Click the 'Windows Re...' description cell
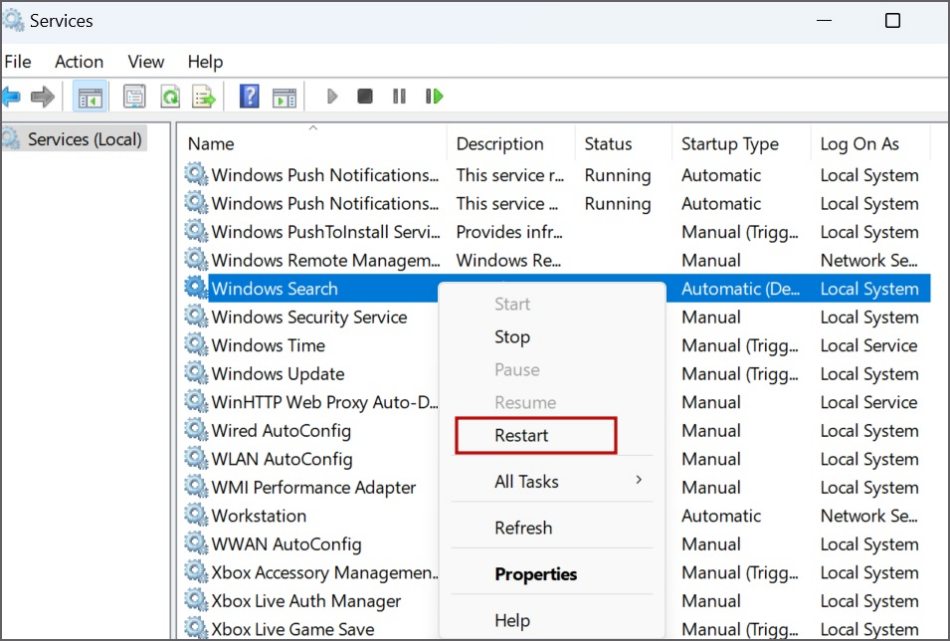The width and height of the screenshot is (950, 641). (x=508, y=261)
